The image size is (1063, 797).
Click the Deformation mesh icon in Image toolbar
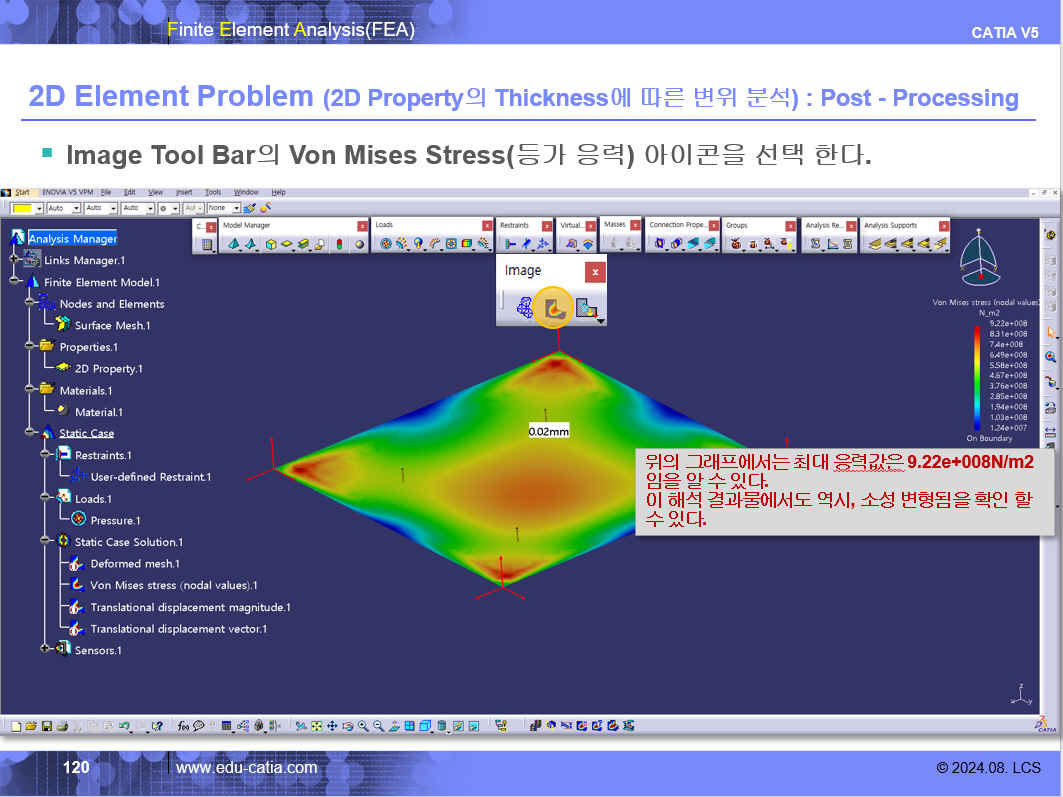click(523, 309)
